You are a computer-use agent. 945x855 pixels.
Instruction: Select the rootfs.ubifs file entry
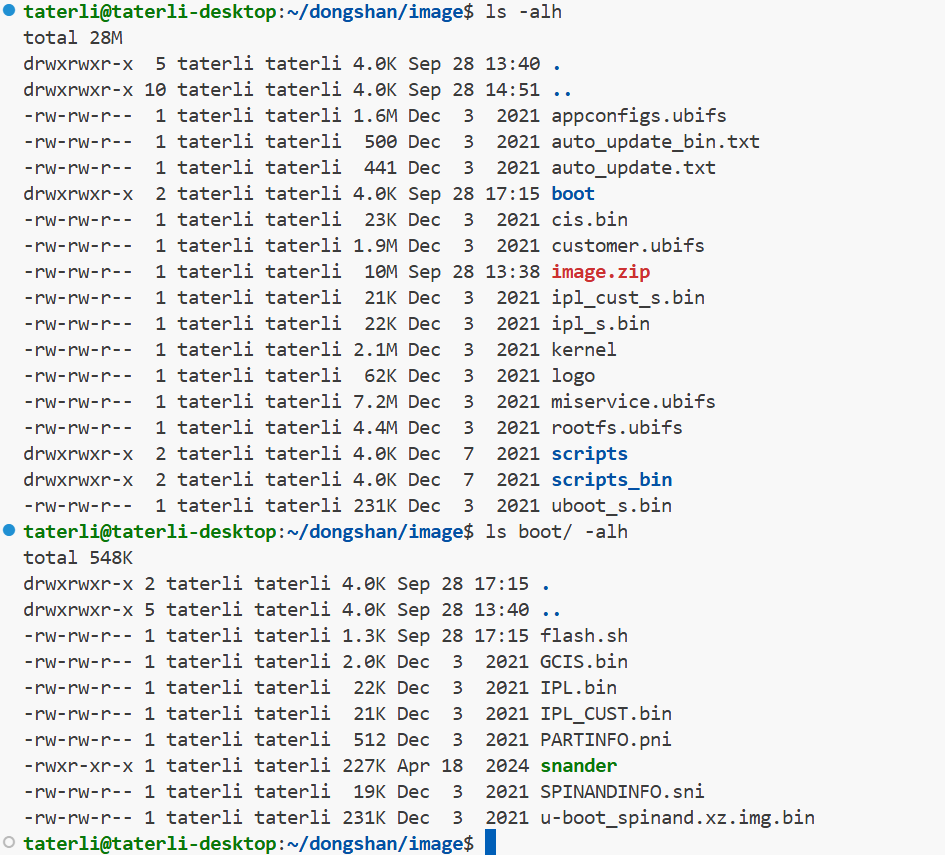coord(617,427)
